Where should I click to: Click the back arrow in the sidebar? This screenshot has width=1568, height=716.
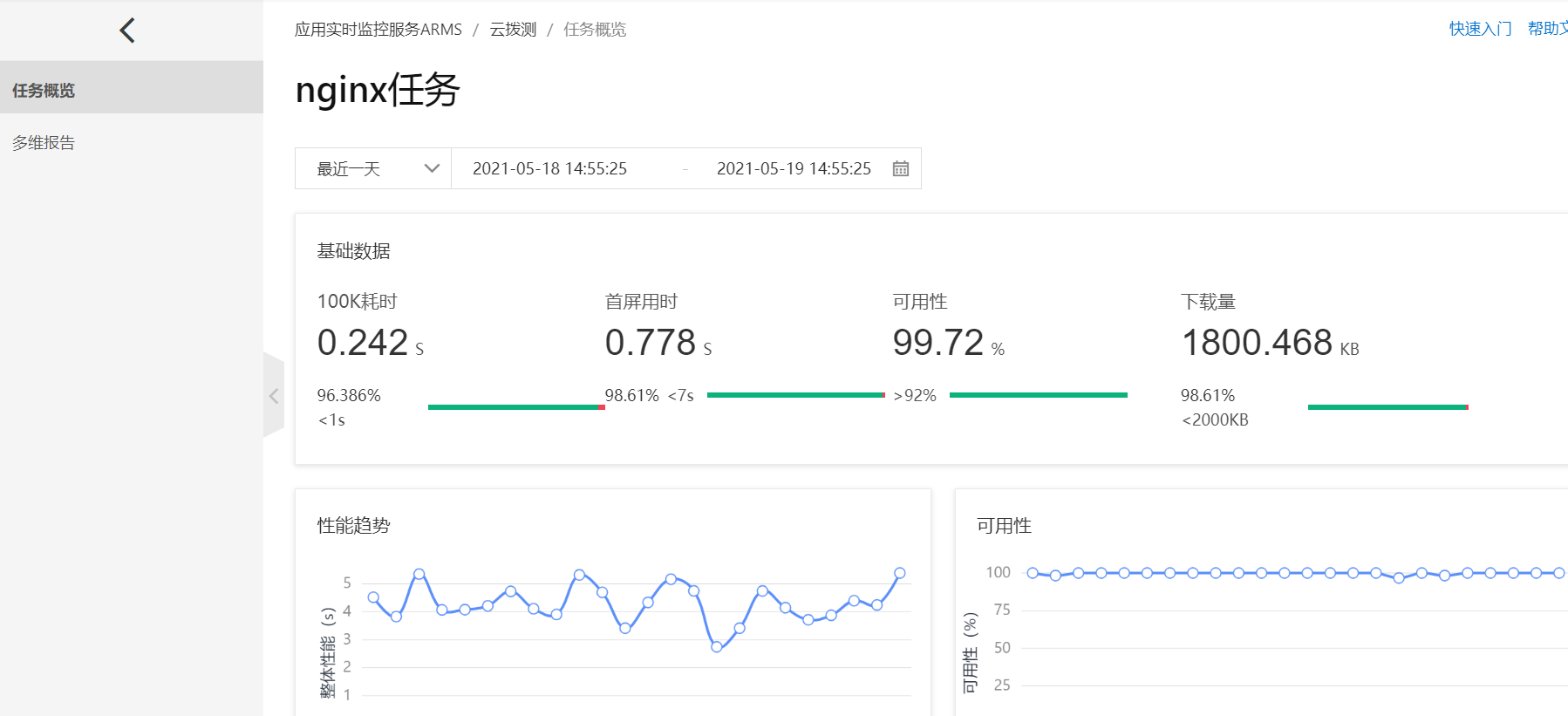(x=127, y=31)
